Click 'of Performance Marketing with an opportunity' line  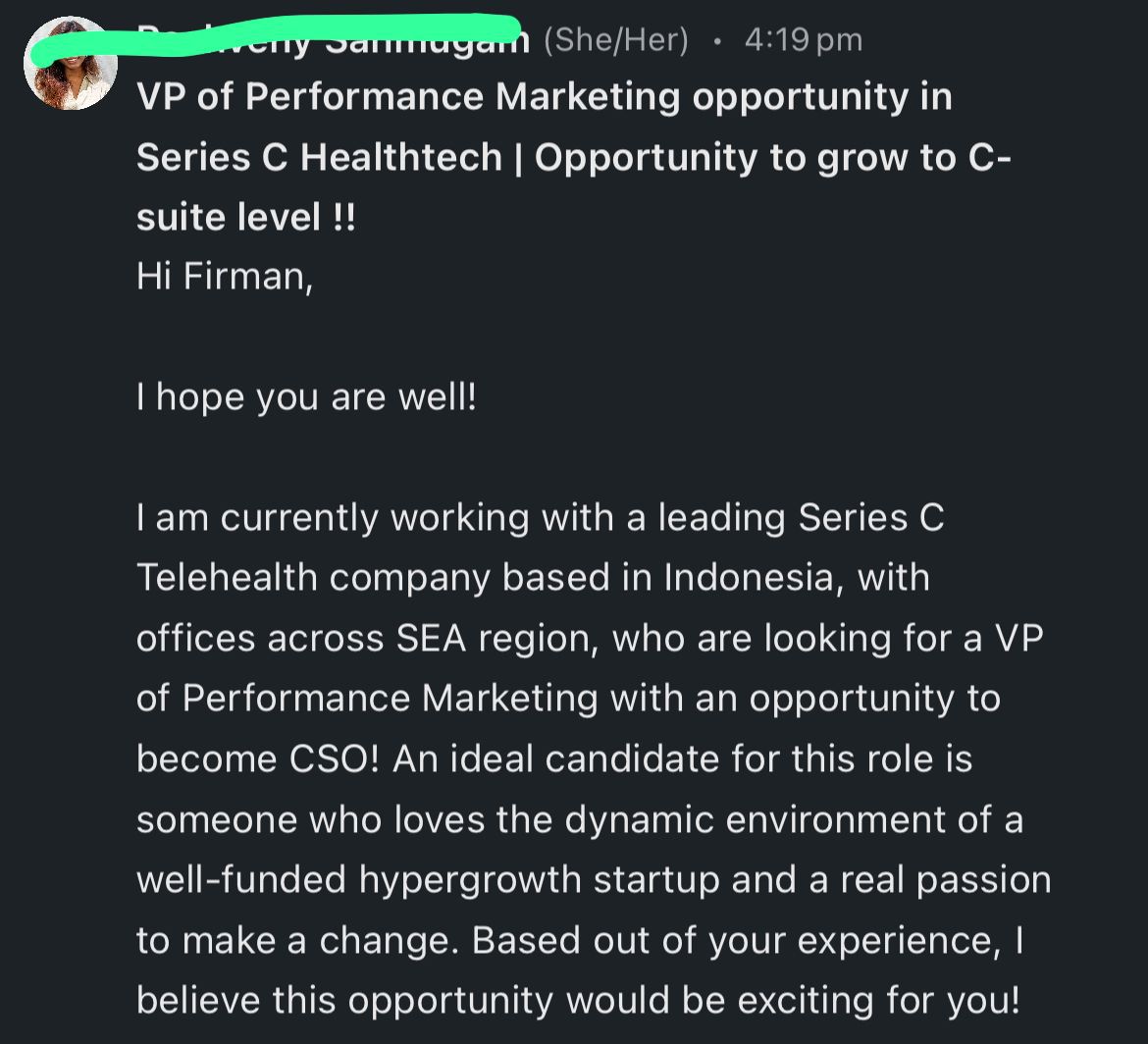(568, 699)
